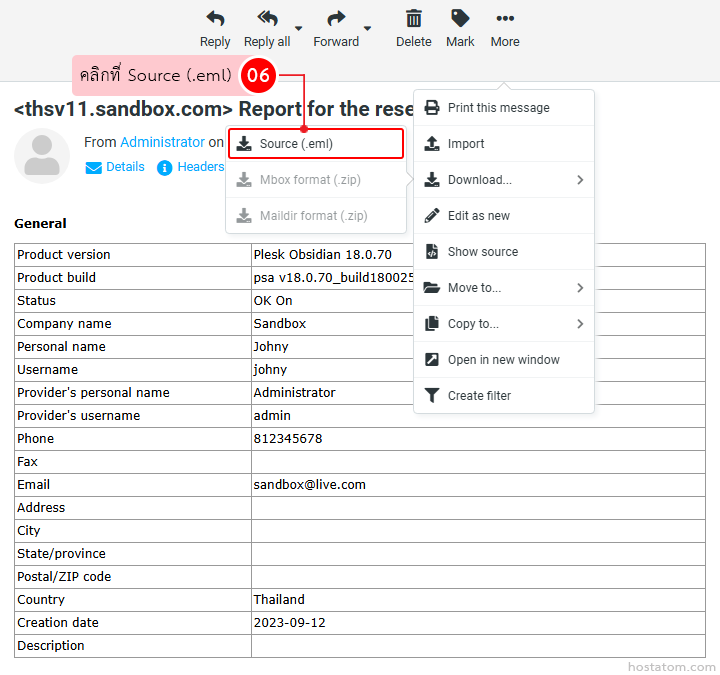Viewport: 720px width, 675px height.
Task: Click the Reply all icon
Action: pyautogui.click(x=267, y=18)
